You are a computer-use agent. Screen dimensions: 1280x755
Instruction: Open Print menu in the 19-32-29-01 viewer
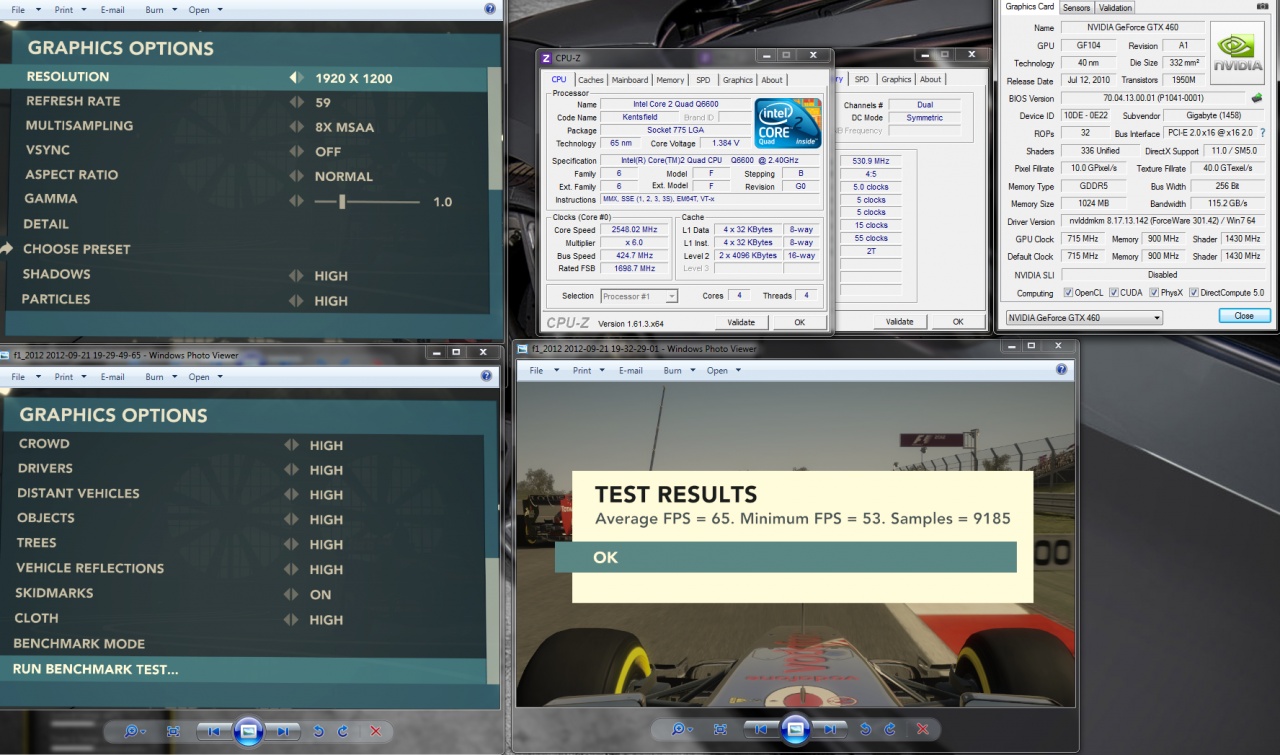[x=587, y=370]
